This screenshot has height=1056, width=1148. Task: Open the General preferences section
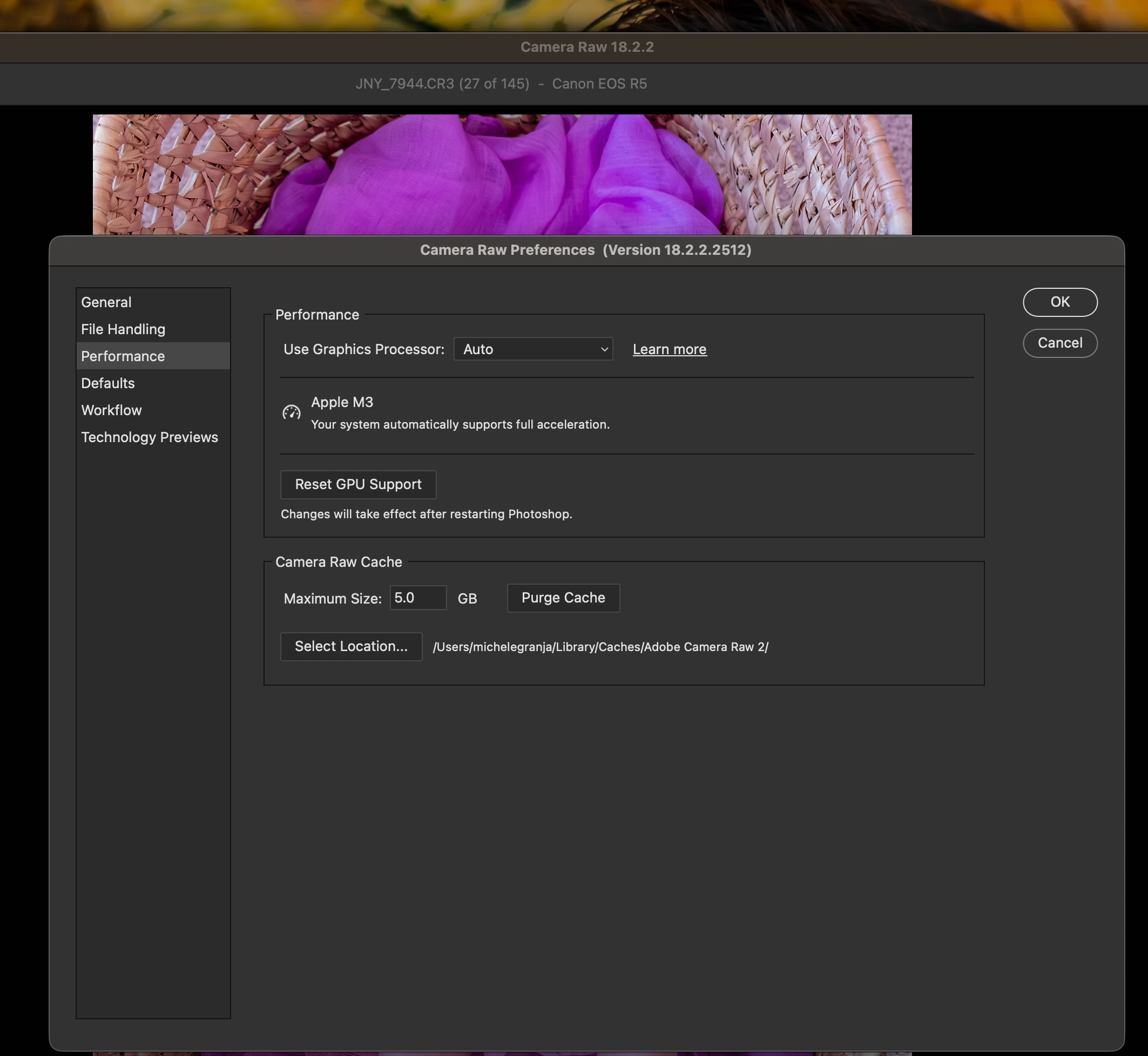[x=106, y=302]
